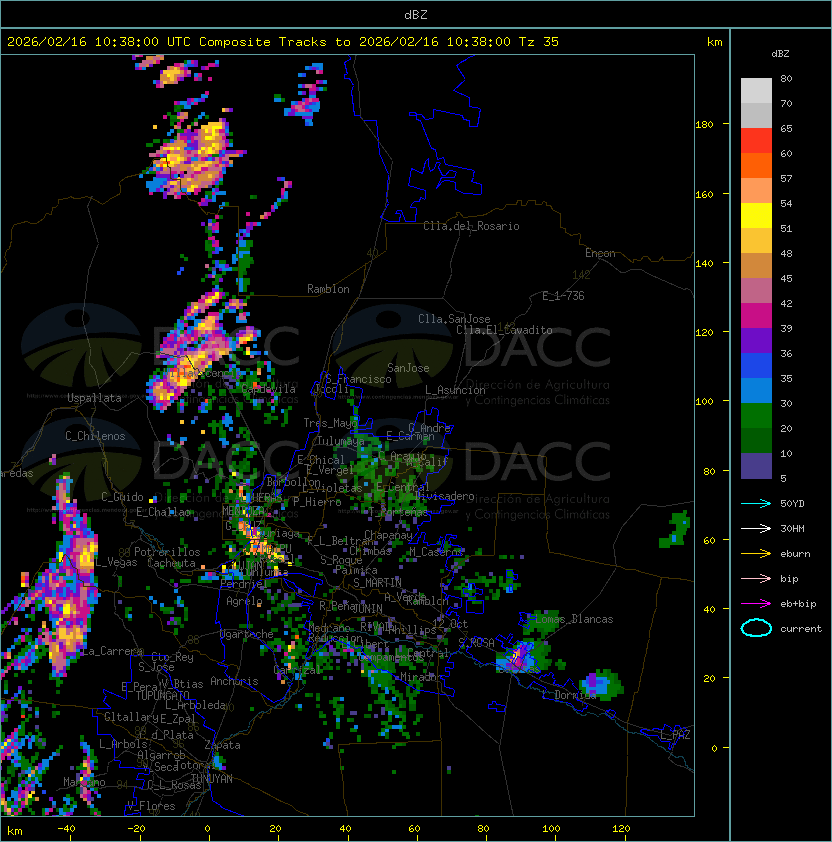This screenshot has height=842, width=832.
Task: Click the 30HM white arrow legend icon
Action: click(x=756, y=528)
